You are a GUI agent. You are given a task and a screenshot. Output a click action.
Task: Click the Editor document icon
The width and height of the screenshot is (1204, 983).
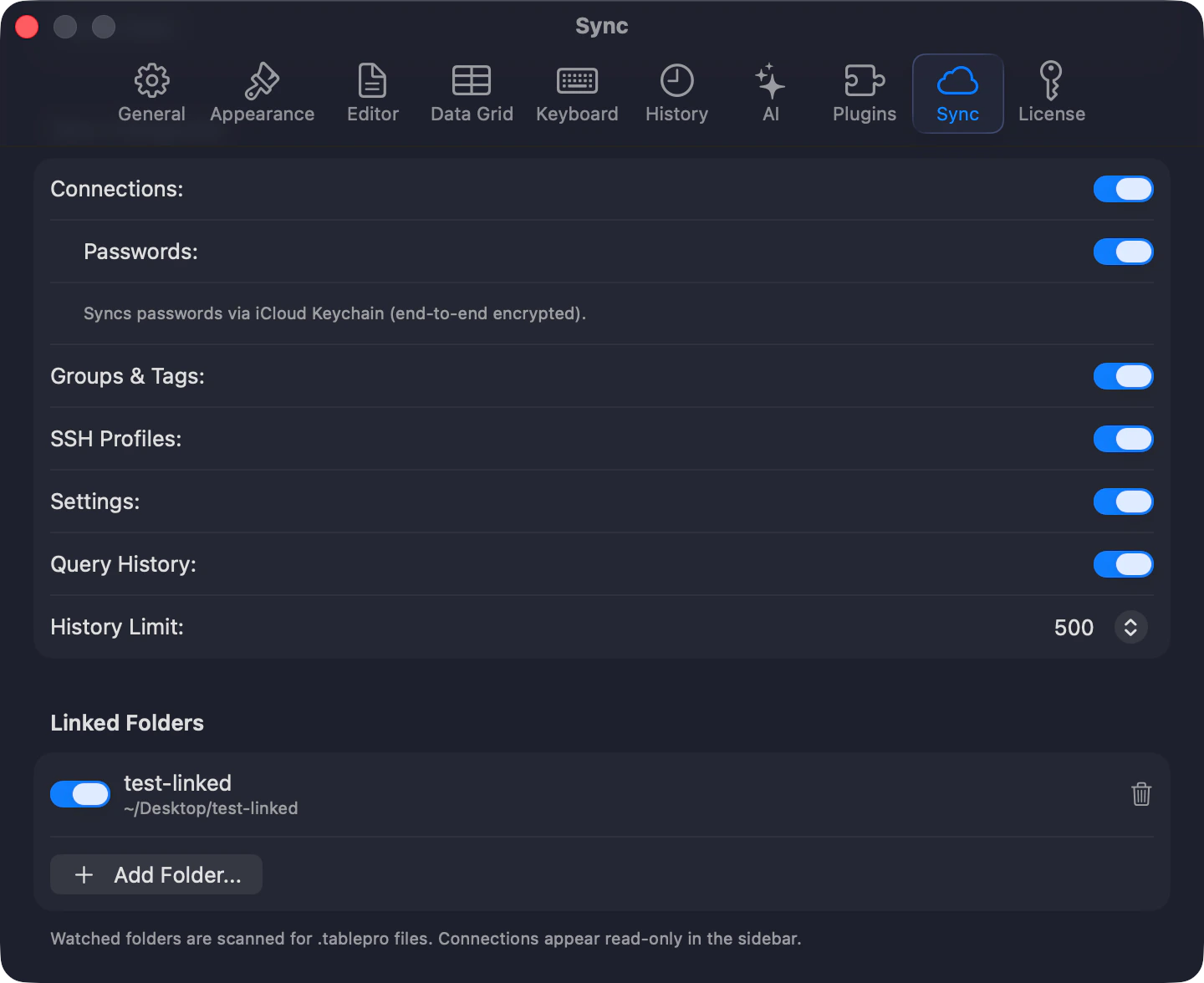(372, 80)
